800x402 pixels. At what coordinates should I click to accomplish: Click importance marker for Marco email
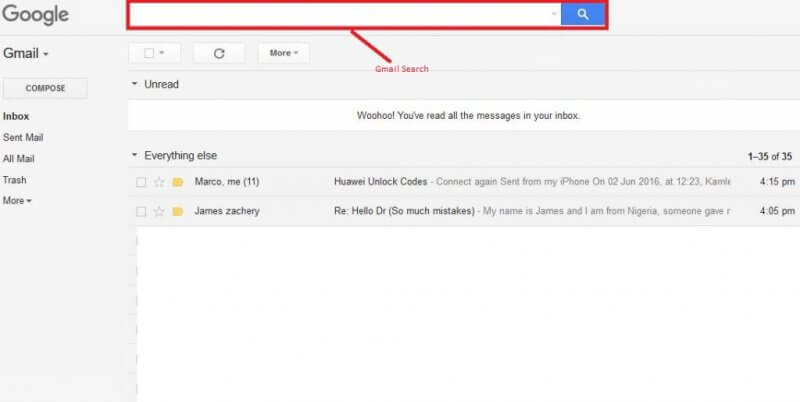(x=178, y=182)
